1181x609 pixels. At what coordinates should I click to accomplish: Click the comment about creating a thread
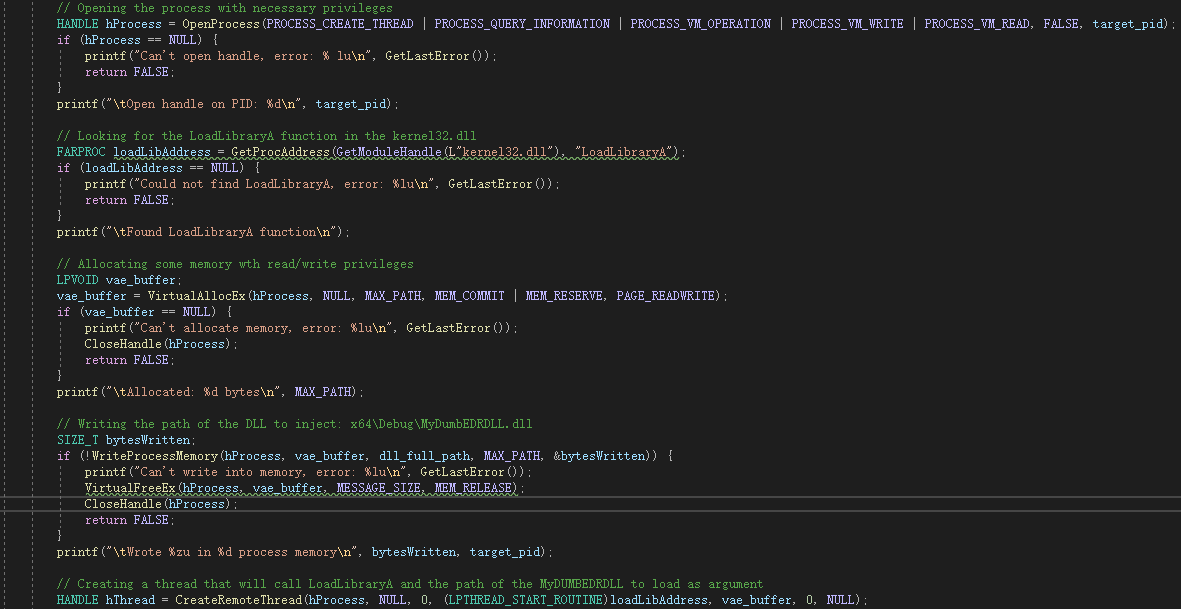[410, 584]
